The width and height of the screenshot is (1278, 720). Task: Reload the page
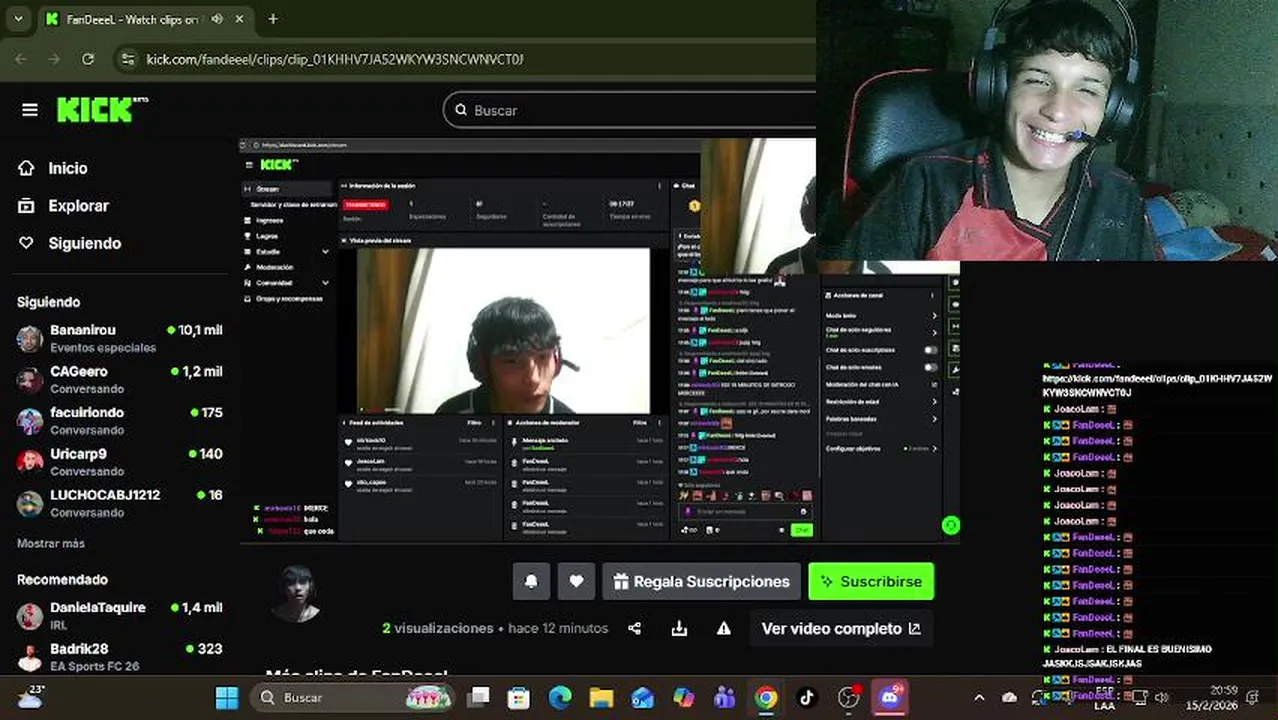pyautogui.click(x=88, y=59)
